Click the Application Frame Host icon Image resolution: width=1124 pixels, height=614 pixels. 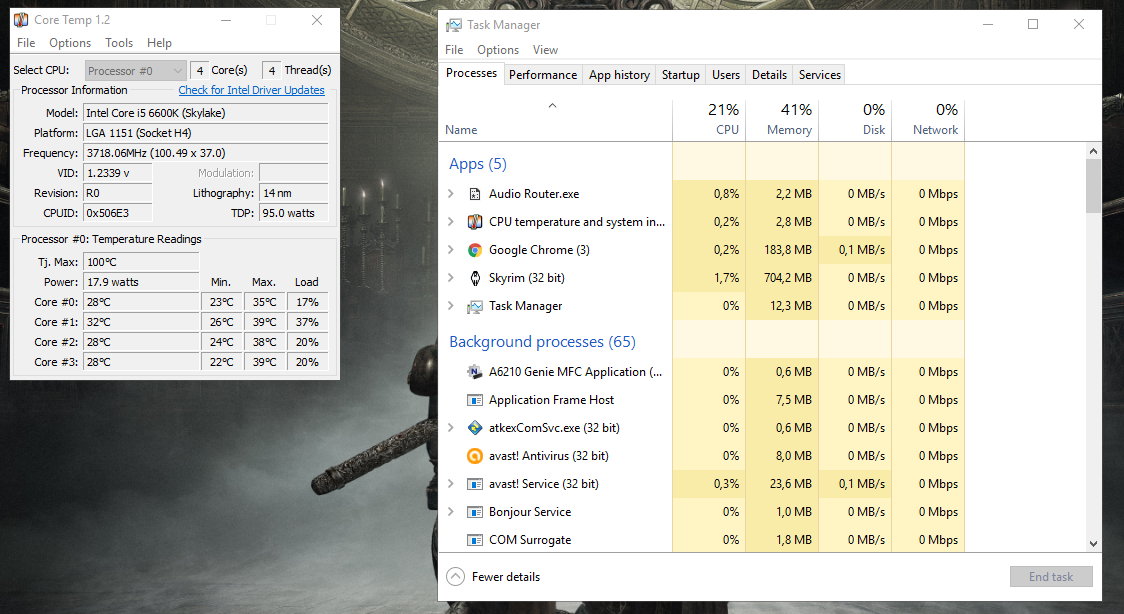(x=475, y=400)
